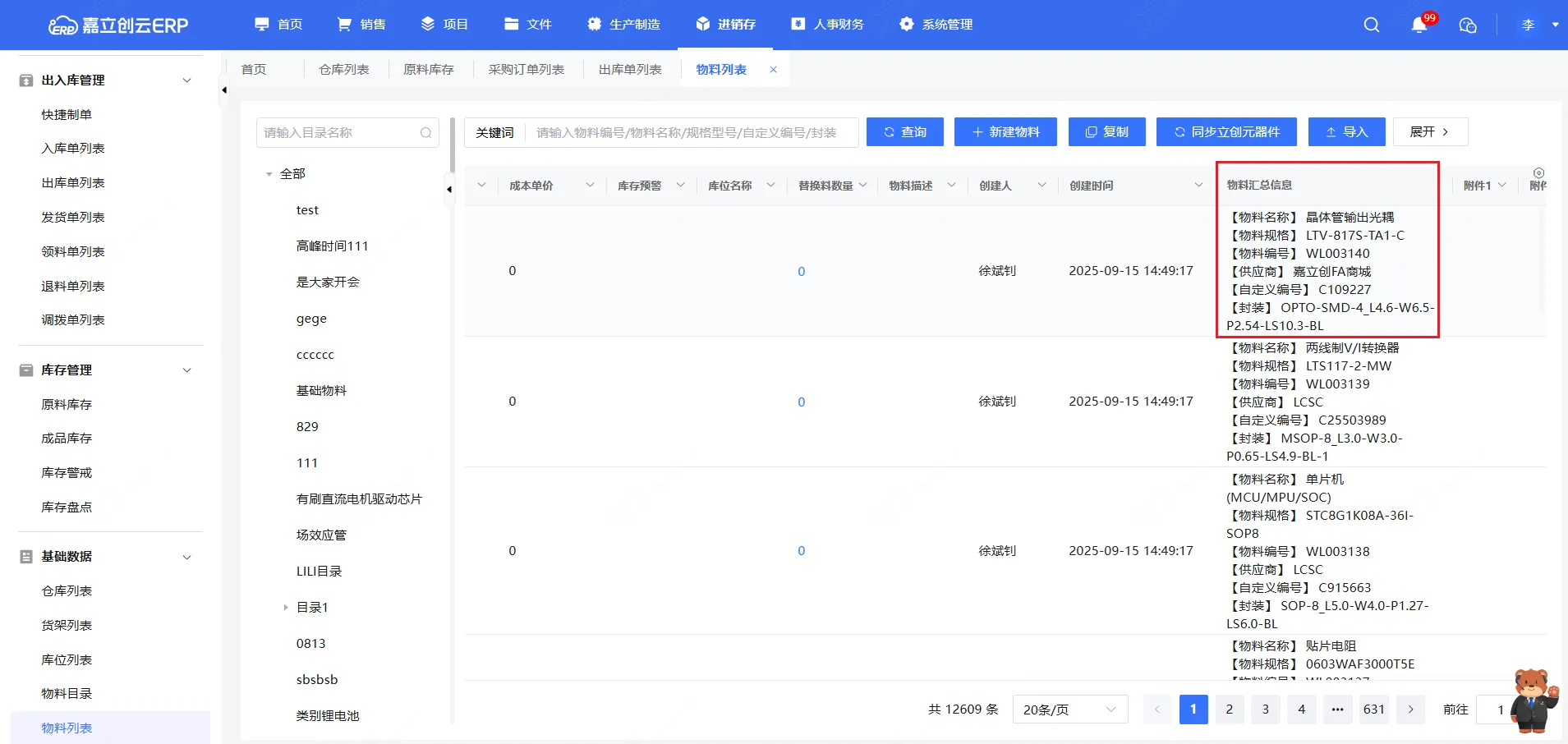Click the WeChat cloud icon in header
Image resolution: width=1568 pixels, height=744 pixels.
(1467, 25)
